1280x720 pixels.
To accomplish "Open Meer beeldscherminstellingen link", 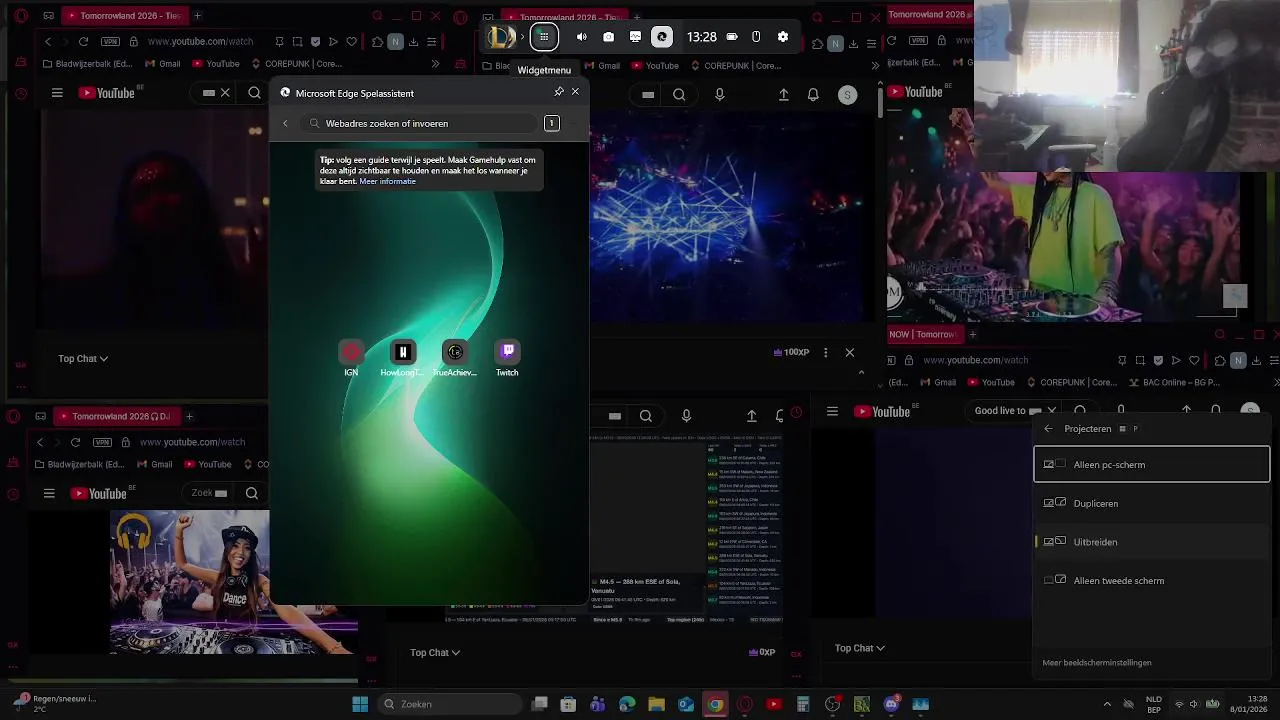I will click(x=1097, y=663).
